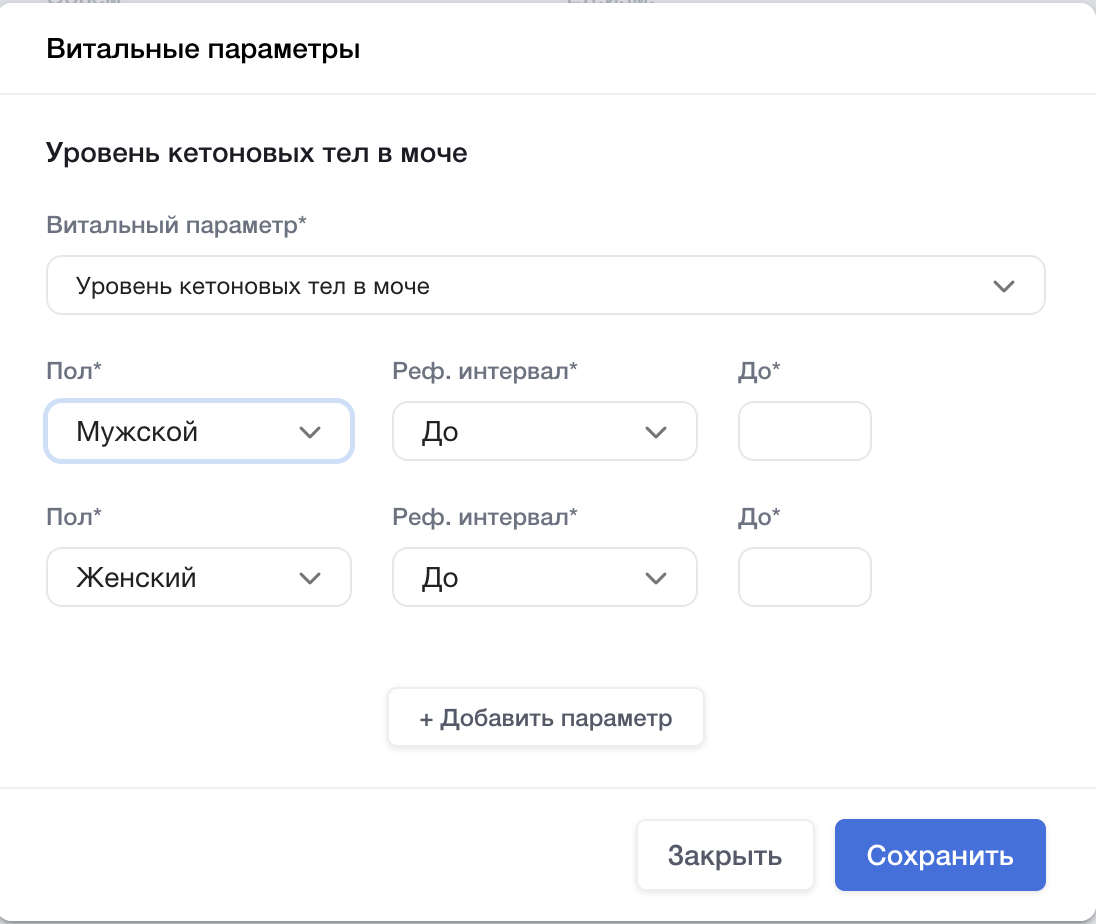Click the Реф. интервал chevron in the Женский row
The image size is (1096, 924).
656,578
